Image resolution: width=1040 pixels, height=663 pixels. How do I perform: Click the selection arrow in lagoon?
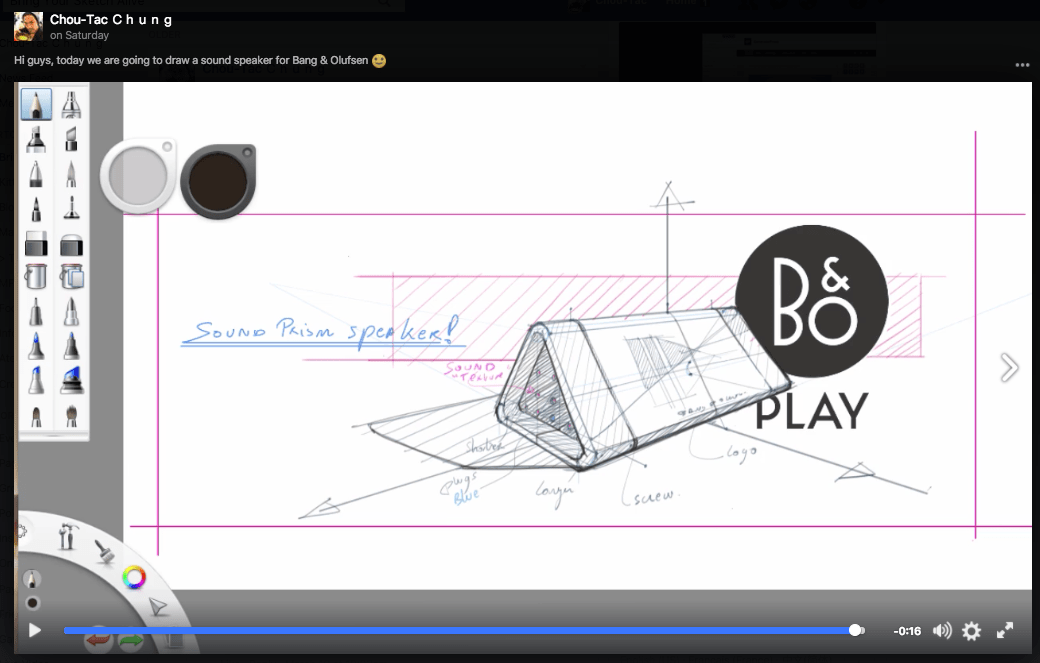point(158,607)
